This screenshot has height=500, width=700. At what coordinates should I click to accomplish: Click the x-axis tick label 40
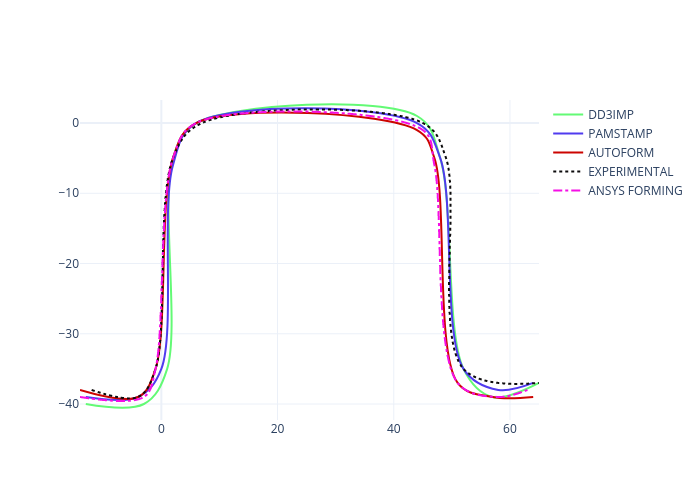(394, 428)
